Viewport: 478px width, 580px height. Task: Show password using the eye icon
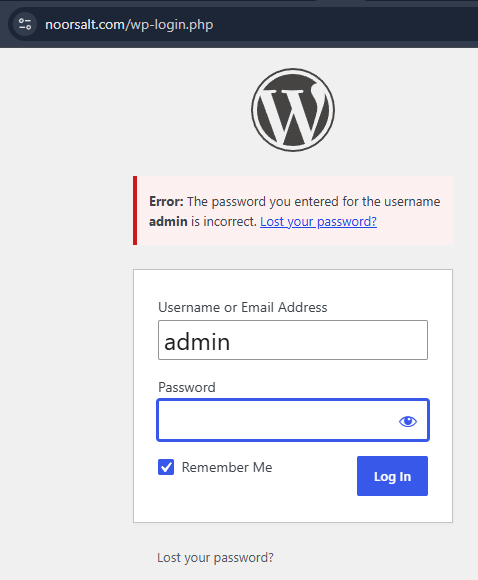coord(408,421)
